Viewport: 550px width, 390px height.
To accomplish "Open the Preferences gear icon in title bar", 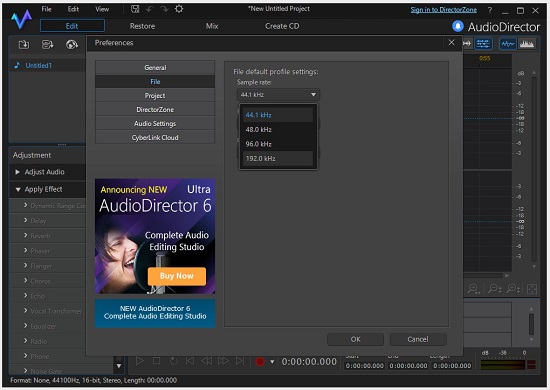I will click(x=179, y=9).
